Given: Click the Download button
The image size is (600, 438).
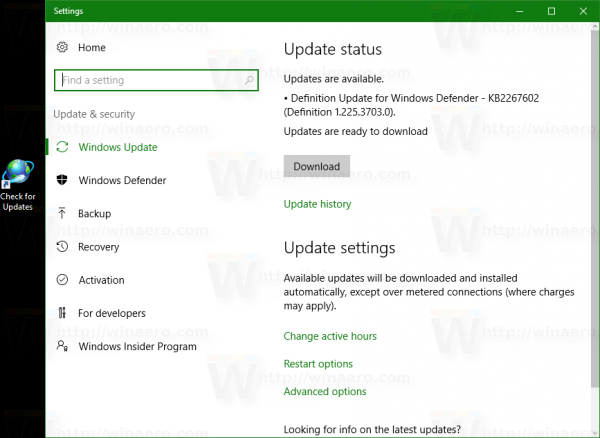Looking at the screenshot, I should (x=317, y=166).
